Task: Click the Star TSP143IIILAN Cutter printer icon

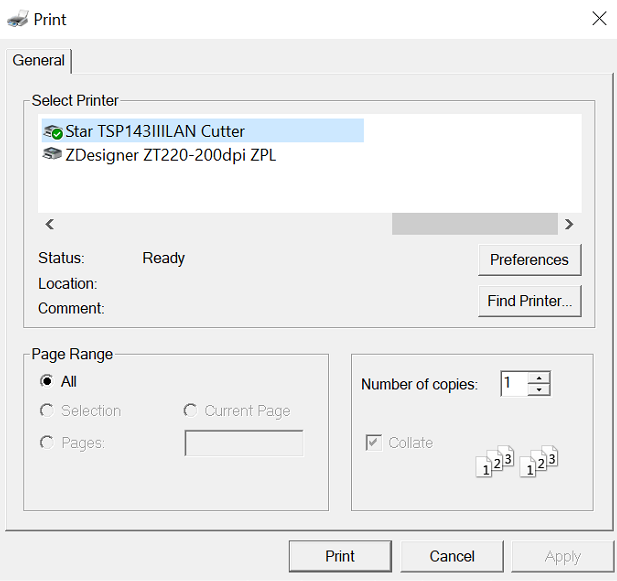Action: click(x=53, y=131)
